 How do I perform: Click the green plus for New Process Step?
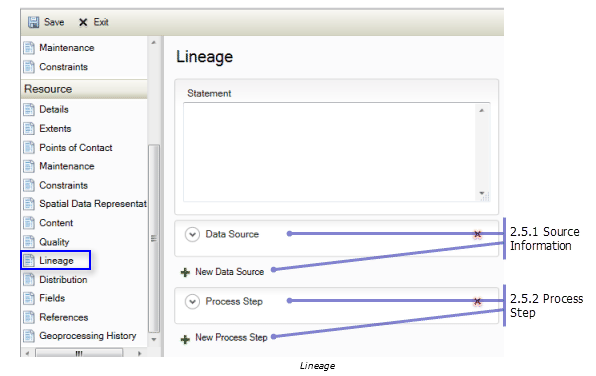tap(185, 338)
